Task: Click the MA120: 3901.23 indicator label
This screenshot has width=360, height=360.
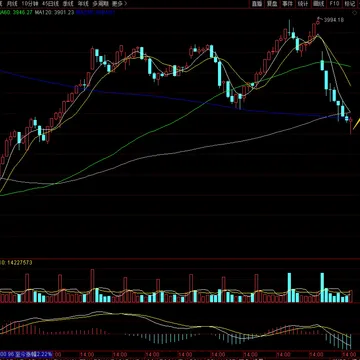Action: tap(54, 12)
